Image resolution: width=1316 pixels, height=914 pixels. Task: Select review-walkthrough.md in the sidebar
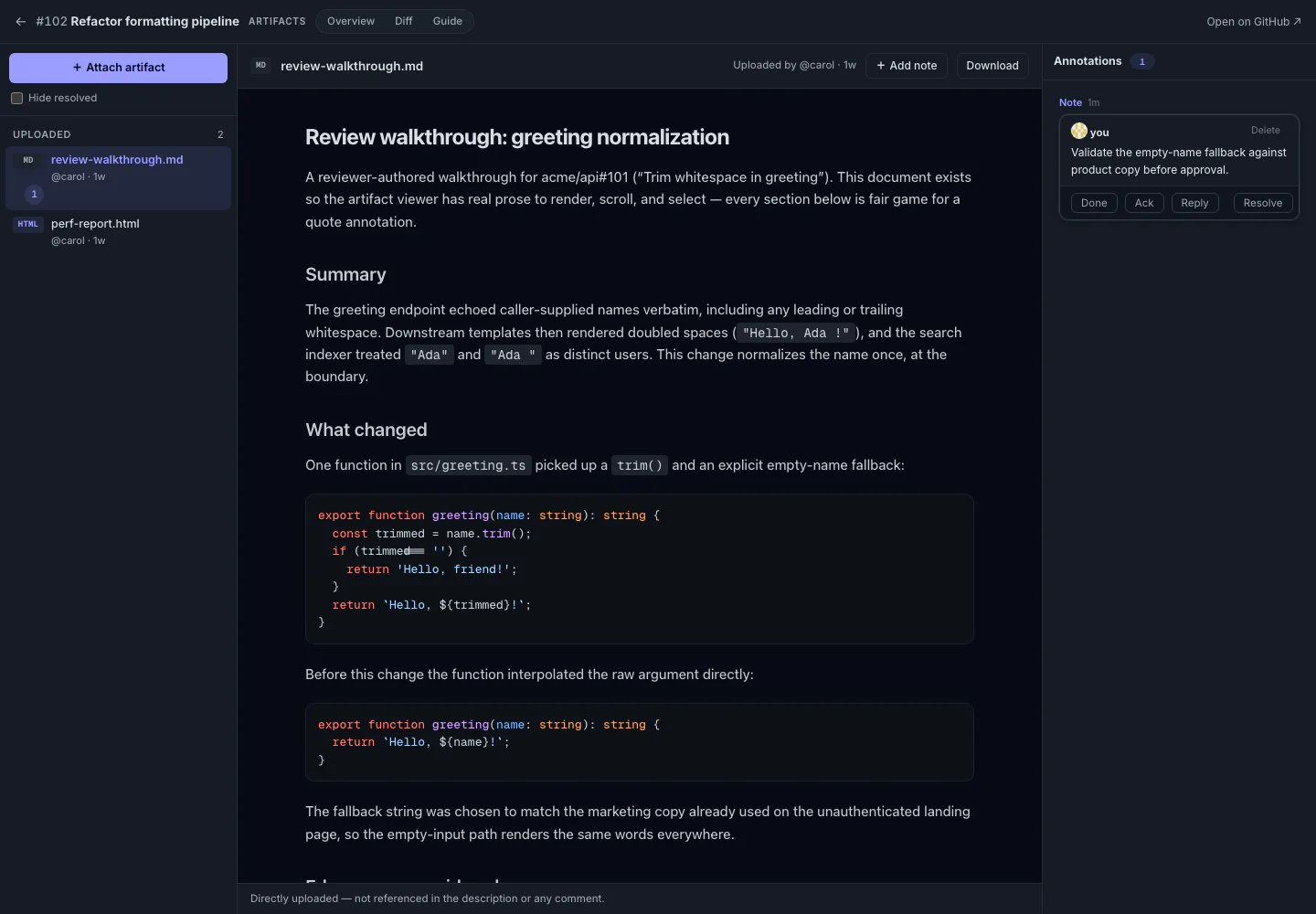(x=118, y=178)
